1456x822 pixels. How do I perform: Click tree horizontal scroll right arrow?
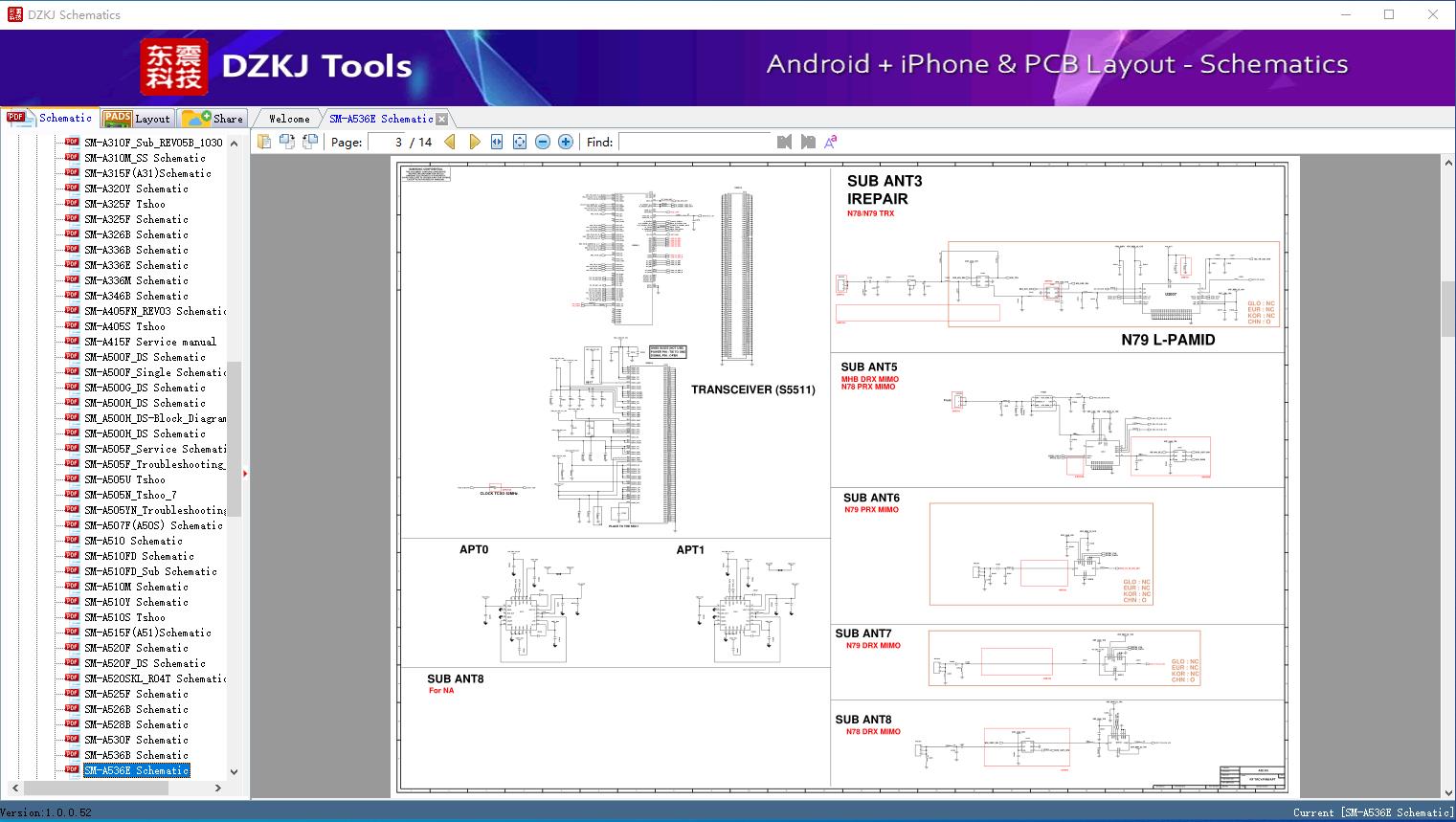pyautogui.click(x=218, y=788)
